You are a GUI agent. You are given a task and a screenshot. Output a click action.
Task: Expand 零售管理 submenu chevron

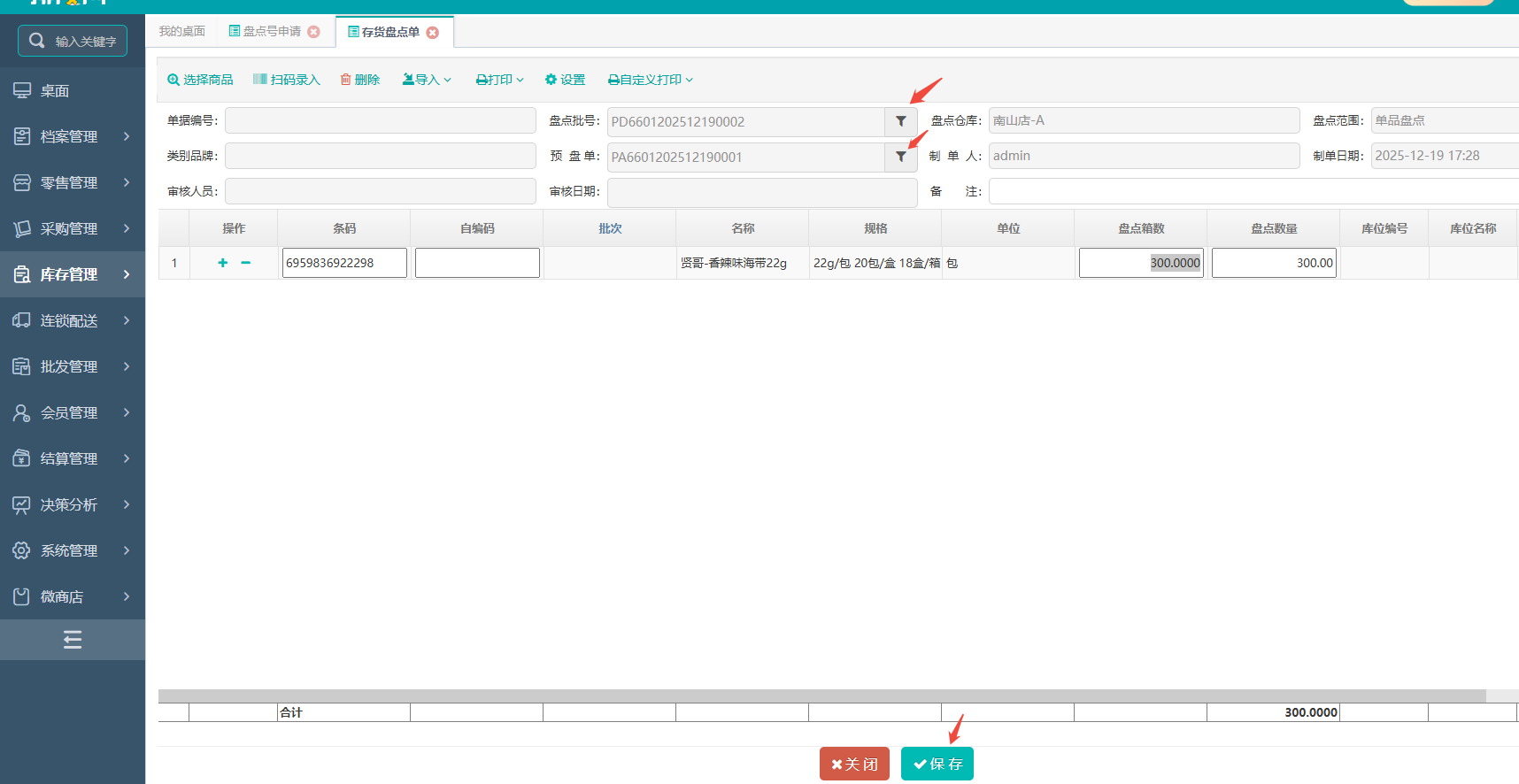pyautogui.click(x=127, y=182)
